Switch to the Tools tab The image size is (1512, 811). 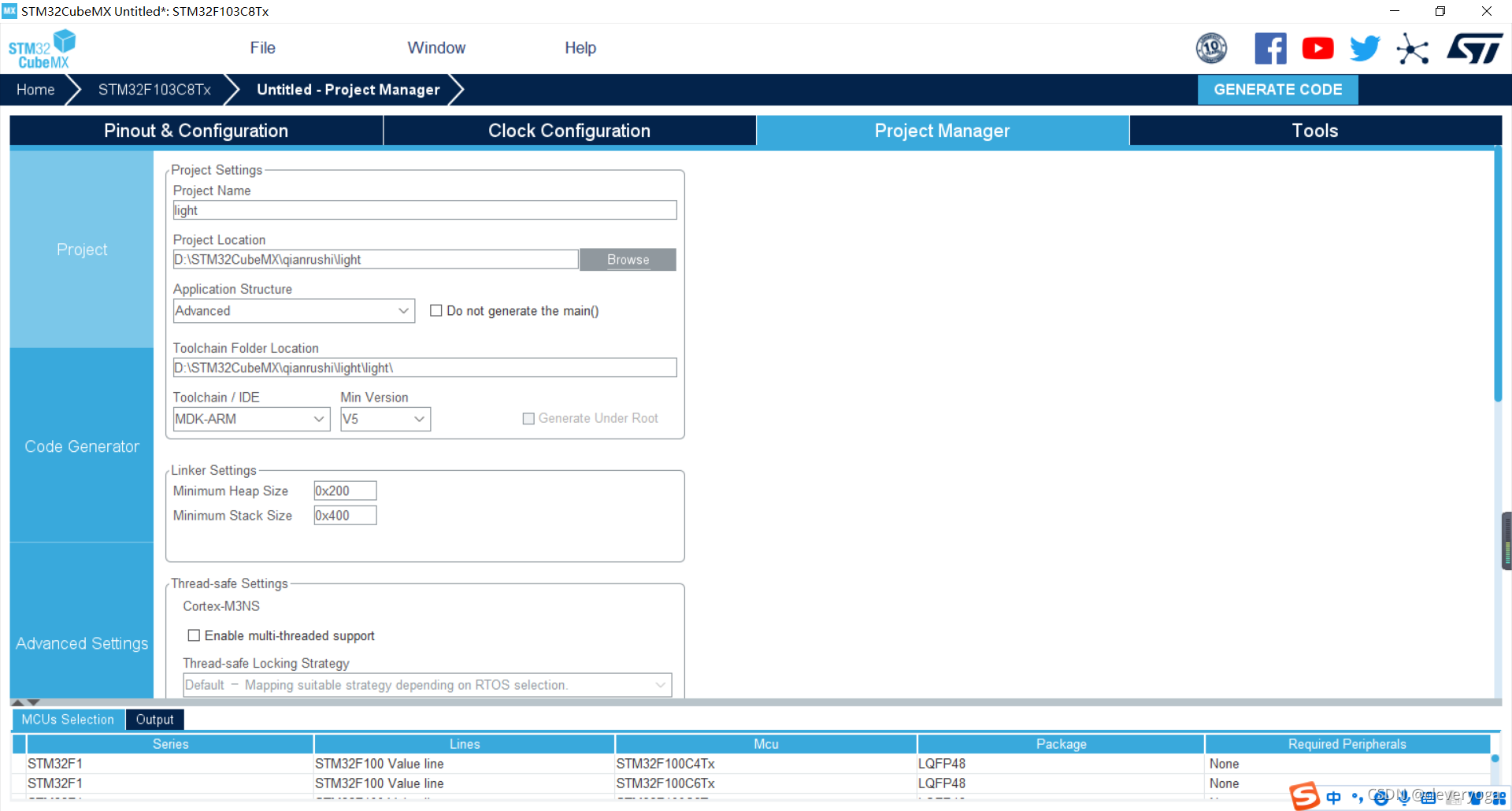pos(1315,131)
